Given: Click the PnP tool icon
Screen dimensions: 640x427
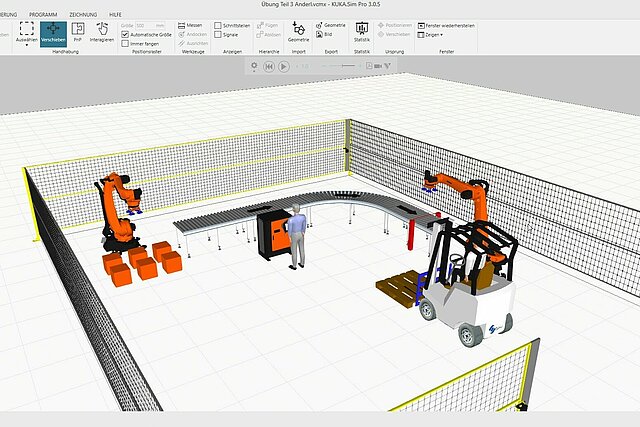Looking at the screenshot, I should 78,30.
